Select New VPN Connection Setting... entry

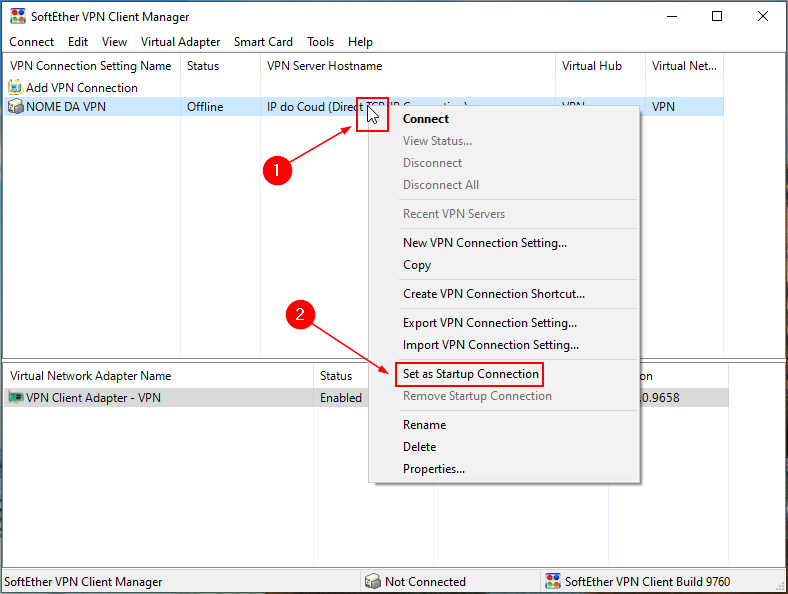[504, 243]
